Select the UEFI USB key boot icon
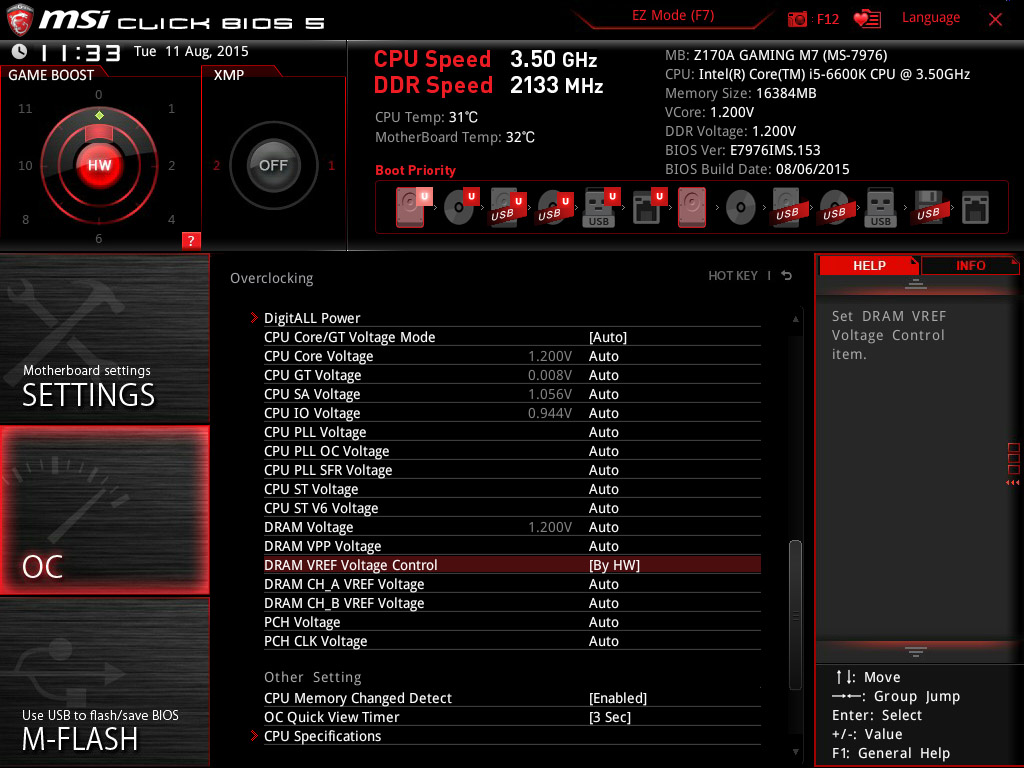The height and width of the screenshot is (768, 1024). point(600,208)
